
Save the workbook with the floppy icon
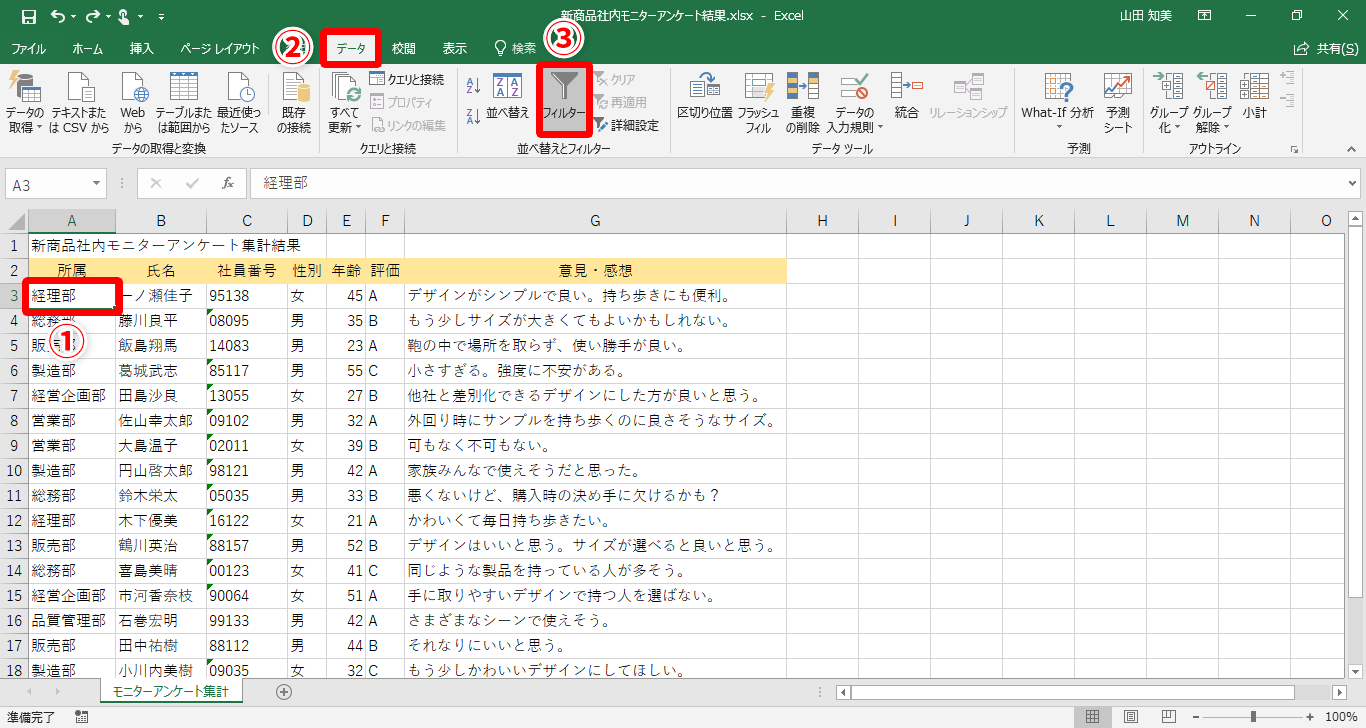pos(28,16)
